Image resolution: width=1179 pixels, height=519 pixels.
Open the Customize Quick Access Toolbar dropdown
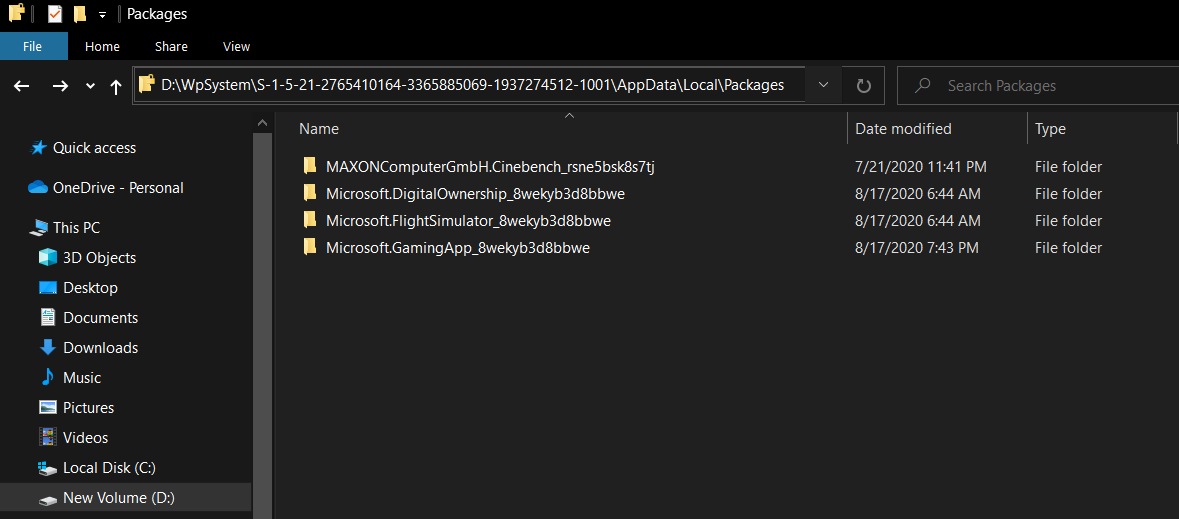click(102, 14)
